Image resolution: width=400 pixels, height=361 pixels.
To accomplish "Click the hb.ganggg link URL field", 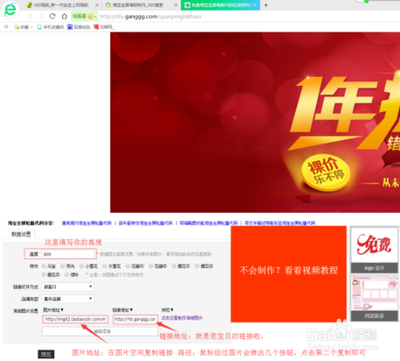I will (x=135, y=319).
